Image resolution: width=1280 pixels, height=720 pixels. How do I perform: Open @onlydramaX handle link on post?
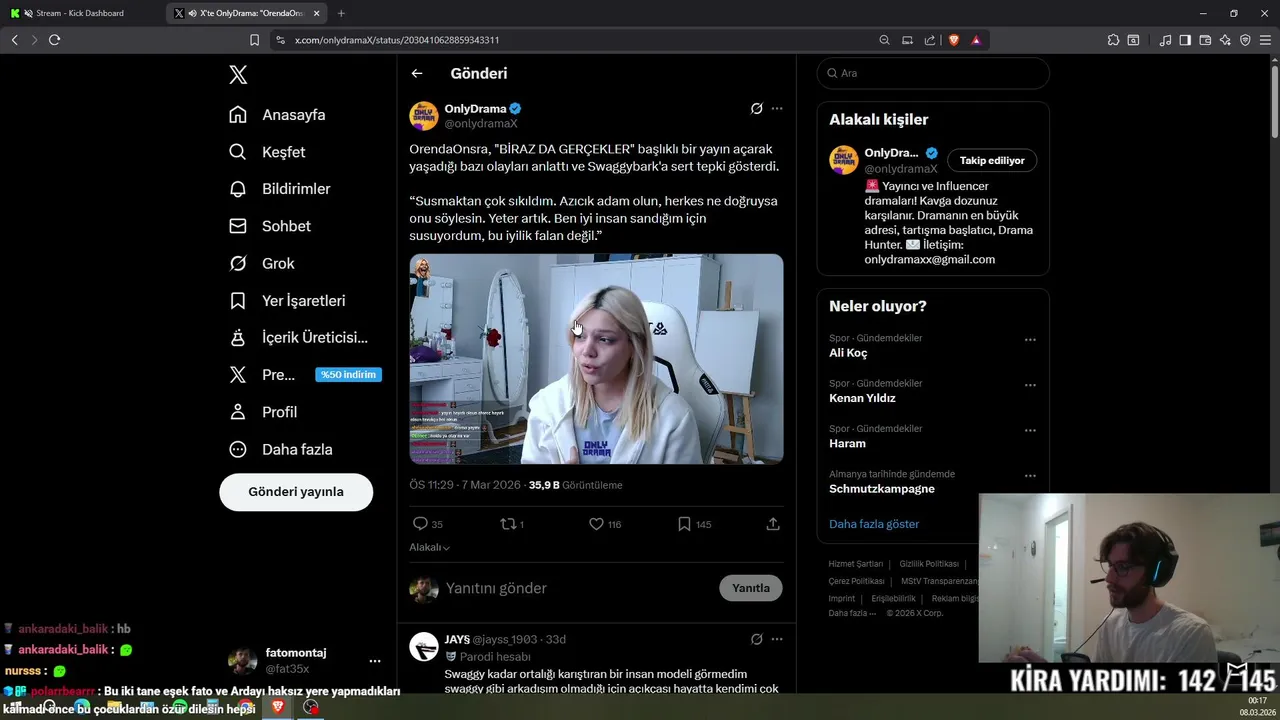[x=481, y=124]
